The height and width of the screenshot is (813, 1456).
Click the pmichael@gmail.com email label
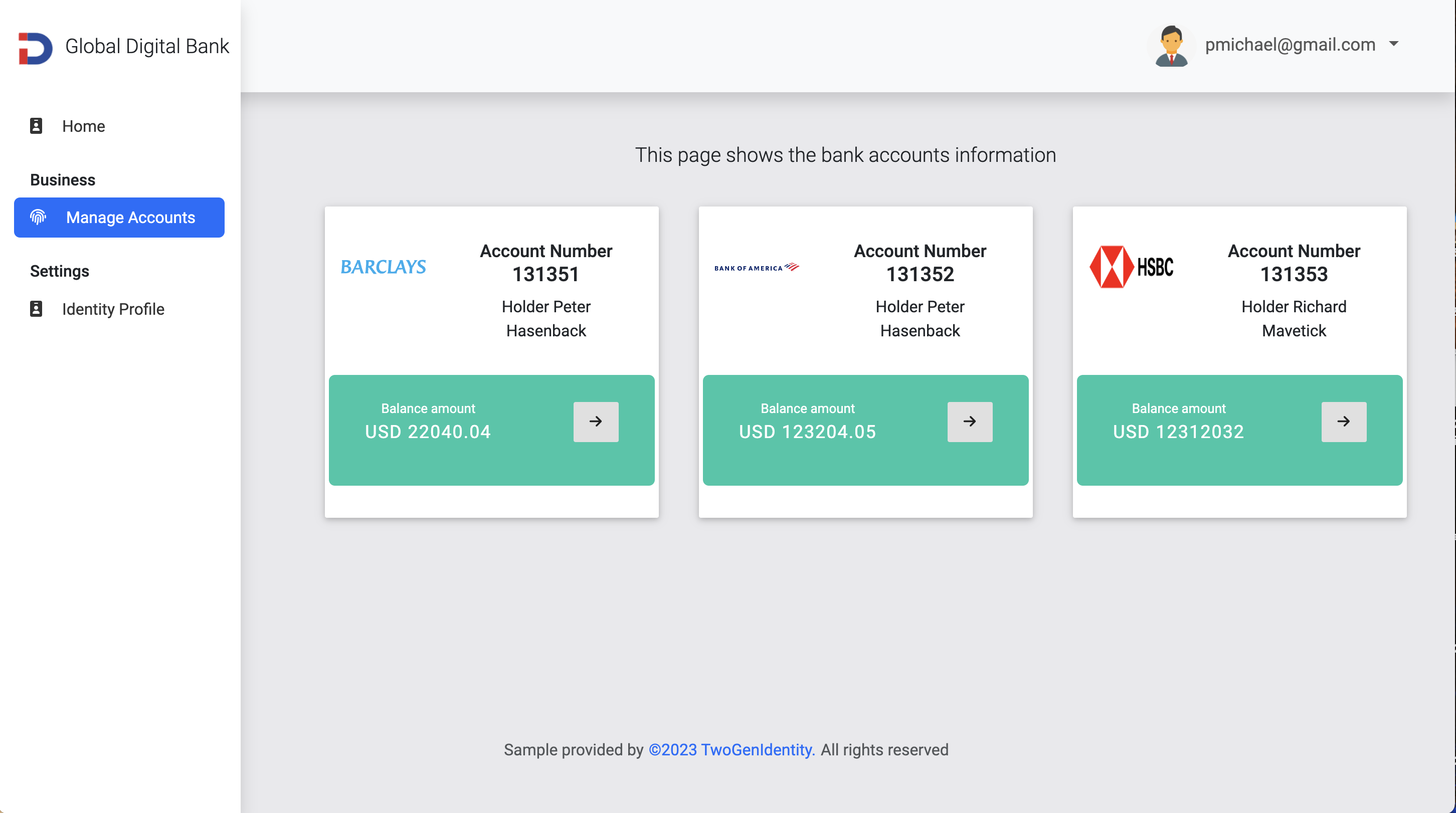pyautogui.click(x=1290, y=45)
